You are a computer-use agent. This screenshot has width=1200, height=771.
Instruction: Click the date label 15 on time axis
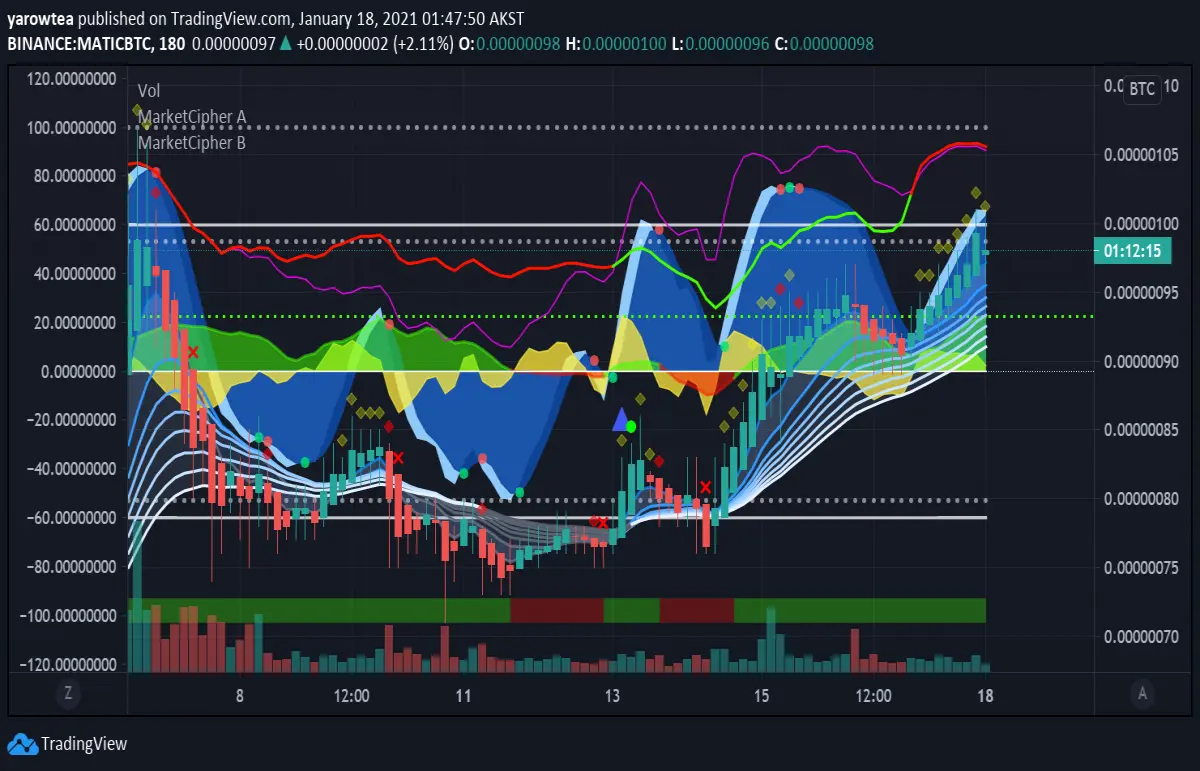pos(762,696)
